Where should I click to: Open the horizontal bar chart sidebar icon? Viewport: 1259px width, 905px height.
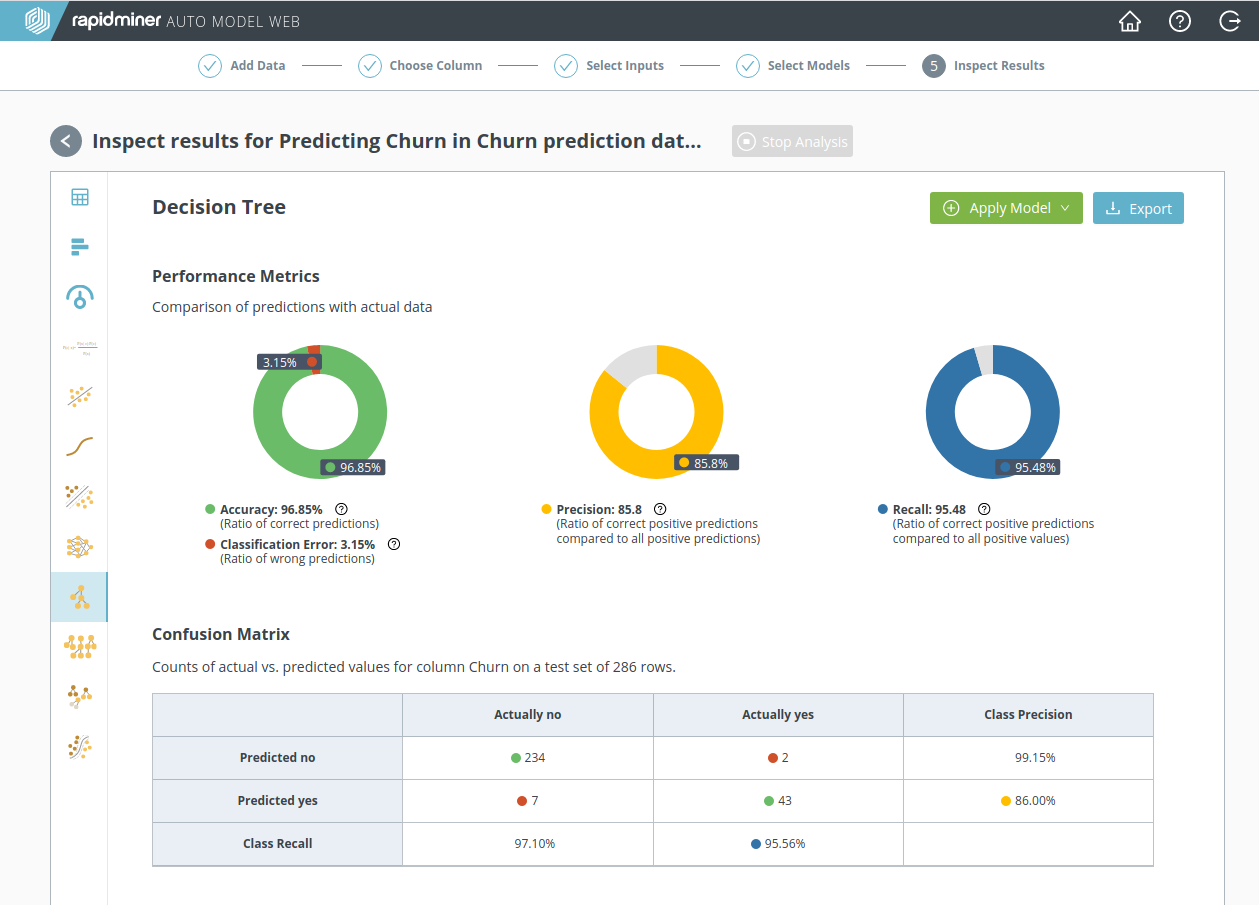click(x=80, y=247)
